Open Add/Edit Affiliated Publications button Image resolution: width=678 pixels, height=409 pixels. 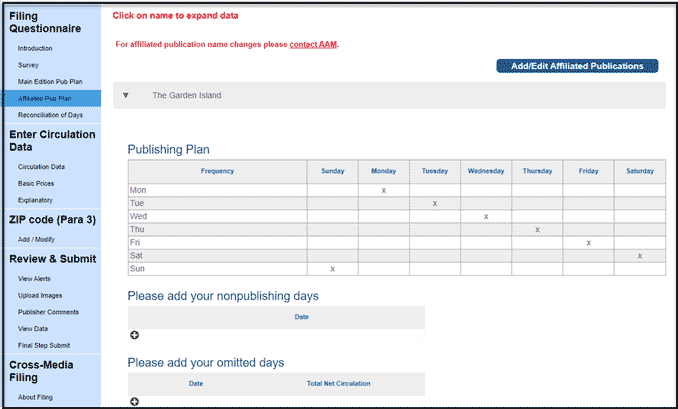pos(577,66)
